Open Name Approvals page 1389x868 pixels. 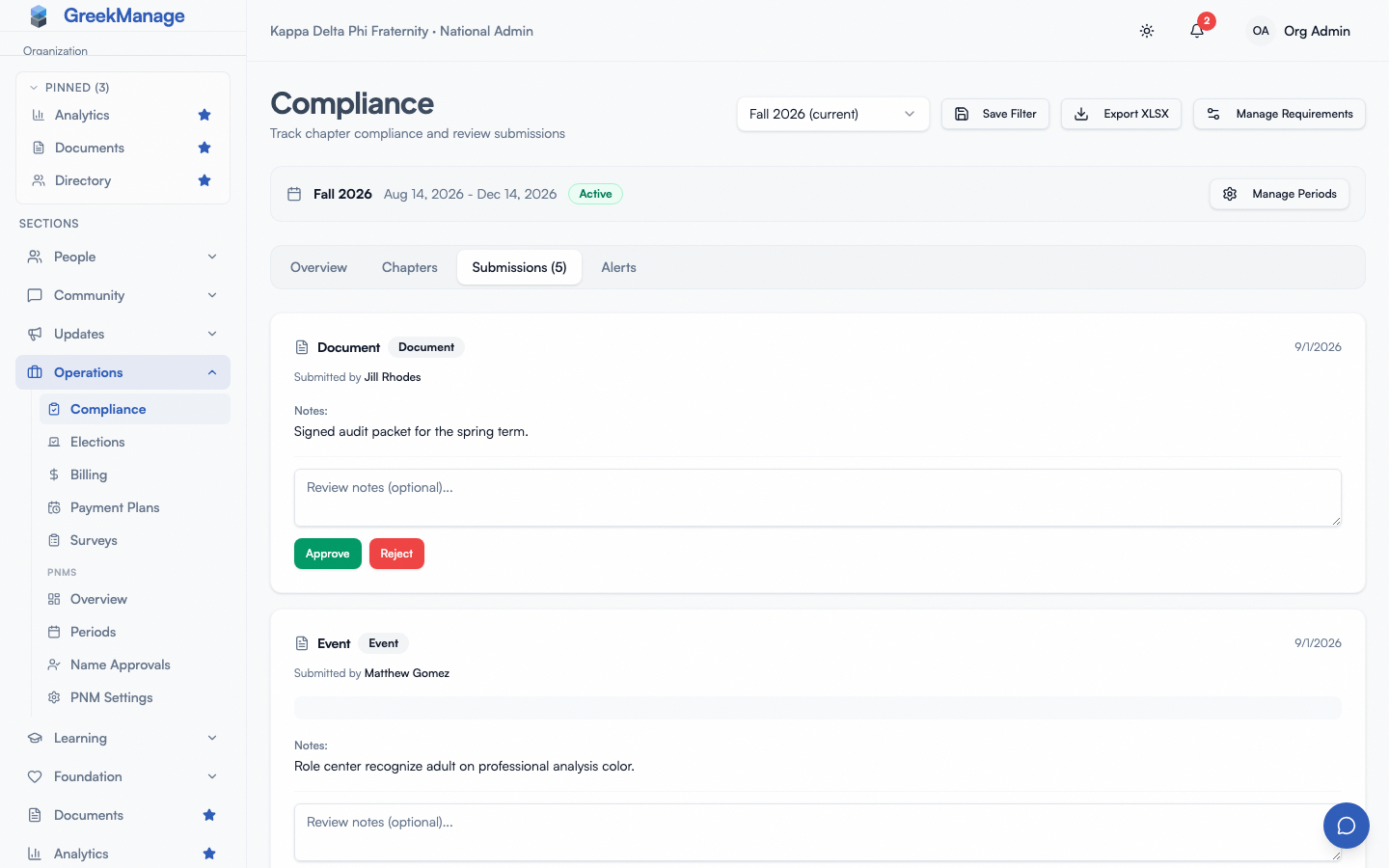point(135,665)
